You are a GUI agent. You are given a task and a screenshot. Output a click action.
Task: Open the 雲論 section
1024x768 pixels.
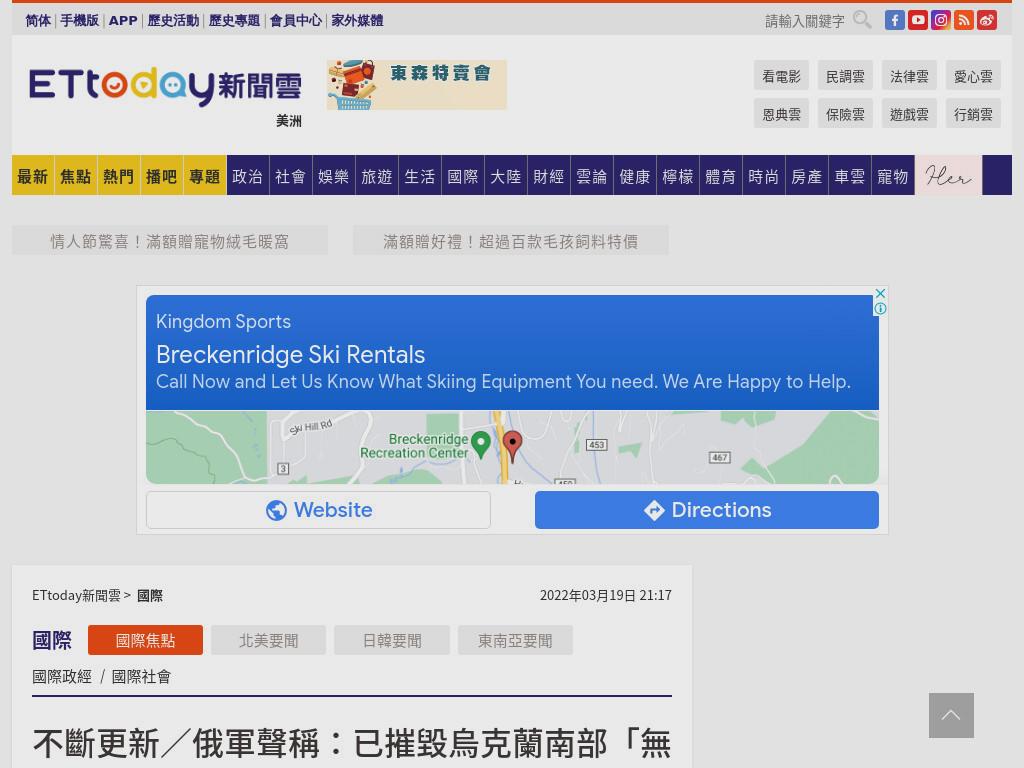click(x=592, y=175)
